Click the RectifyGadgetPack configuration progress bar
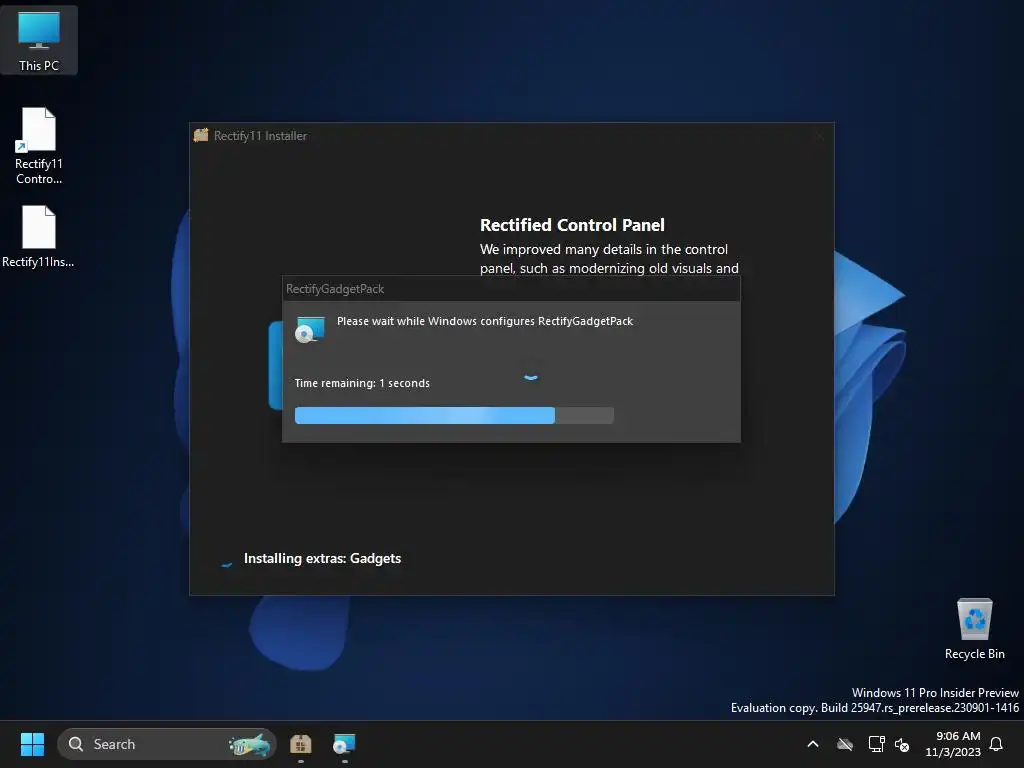Screen dimensions: 1024x768 (x=454, y=415)
